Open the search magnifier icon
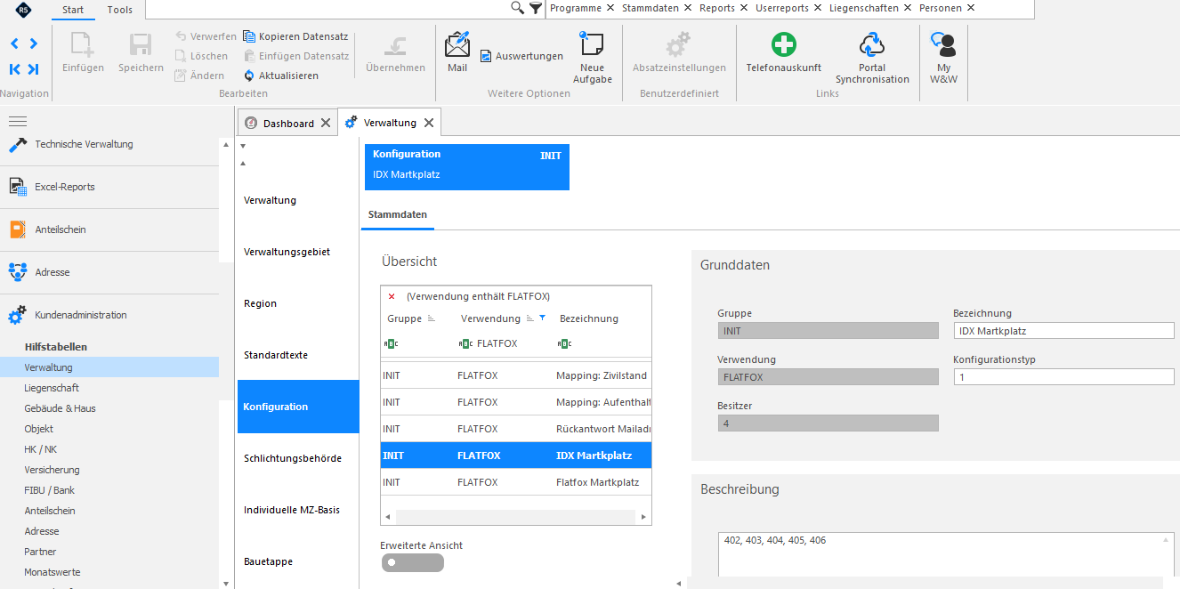Screen dimensions: 1180x589 [x=517, y=8]
